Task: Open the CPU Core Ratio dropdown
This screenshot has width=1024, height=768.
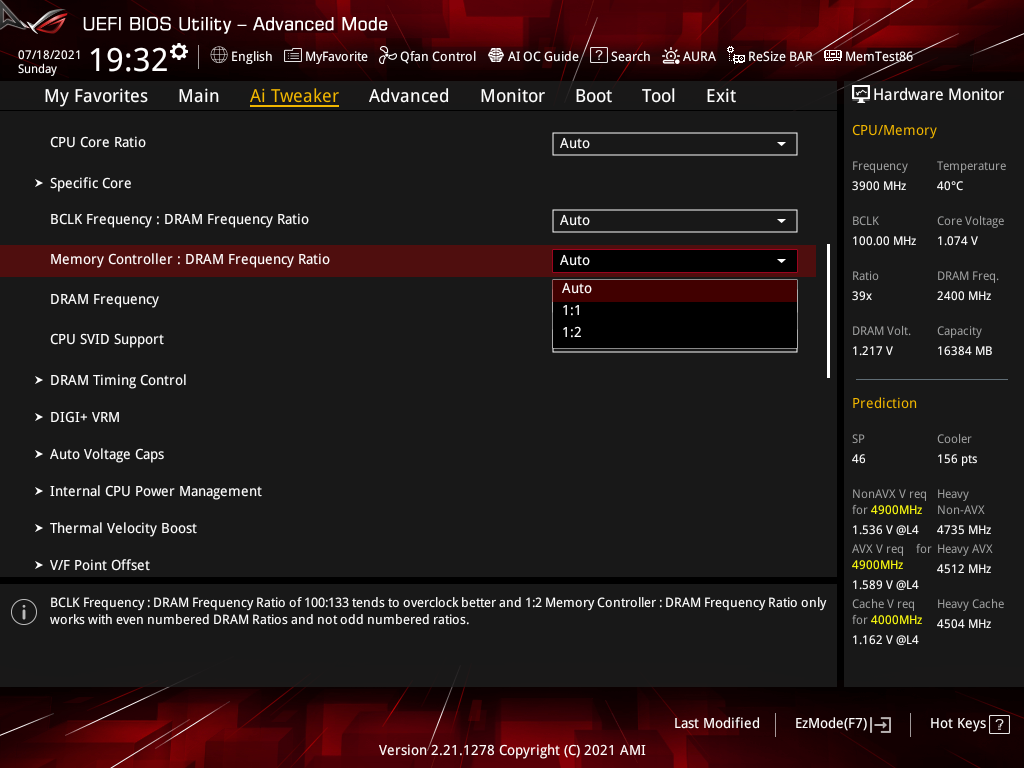Action: pyautogui.click(x=675, y=143)
